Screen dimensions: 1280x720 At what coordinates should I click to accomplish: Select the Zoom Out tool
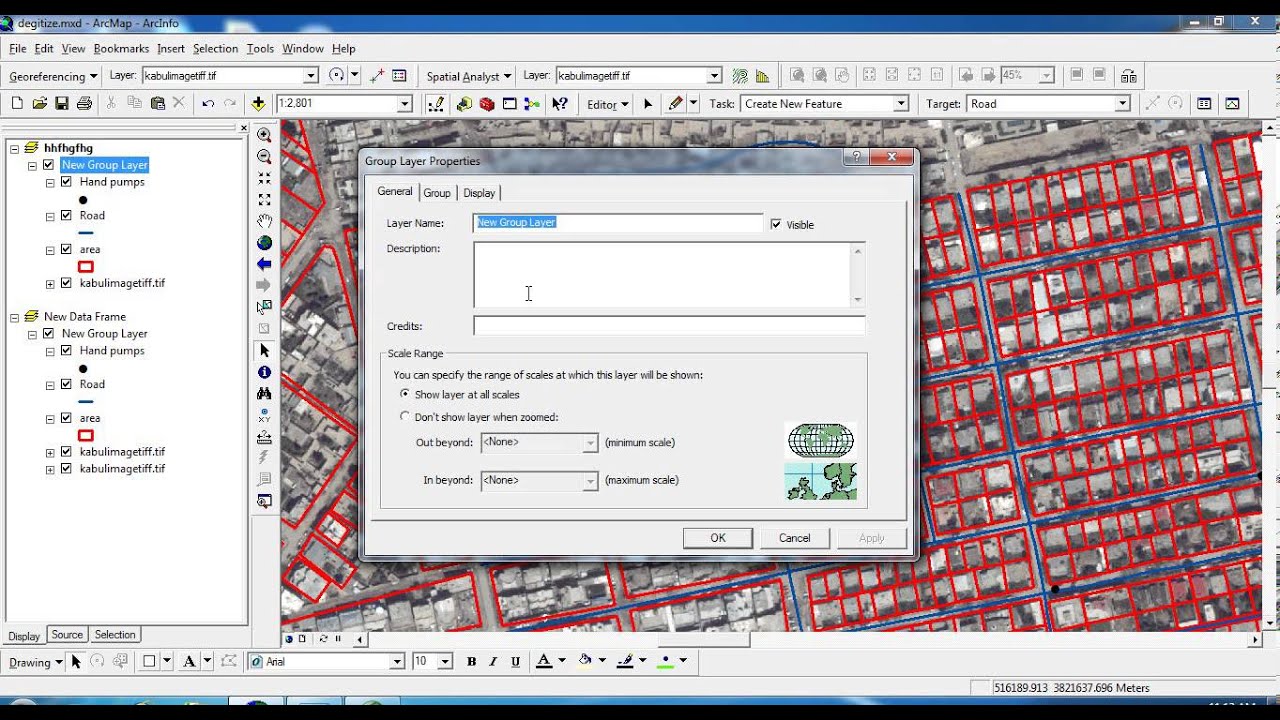[264, 156]
